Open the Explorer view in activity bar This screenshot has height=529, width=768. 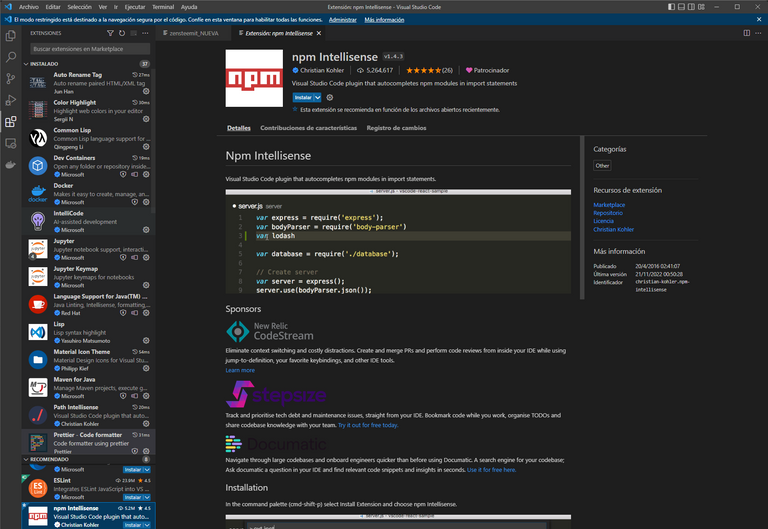[x=10, y=36]
